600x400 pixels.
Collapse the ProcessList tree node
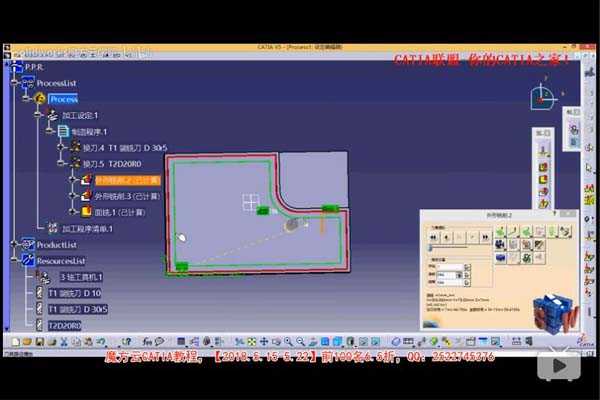[15, 83]
